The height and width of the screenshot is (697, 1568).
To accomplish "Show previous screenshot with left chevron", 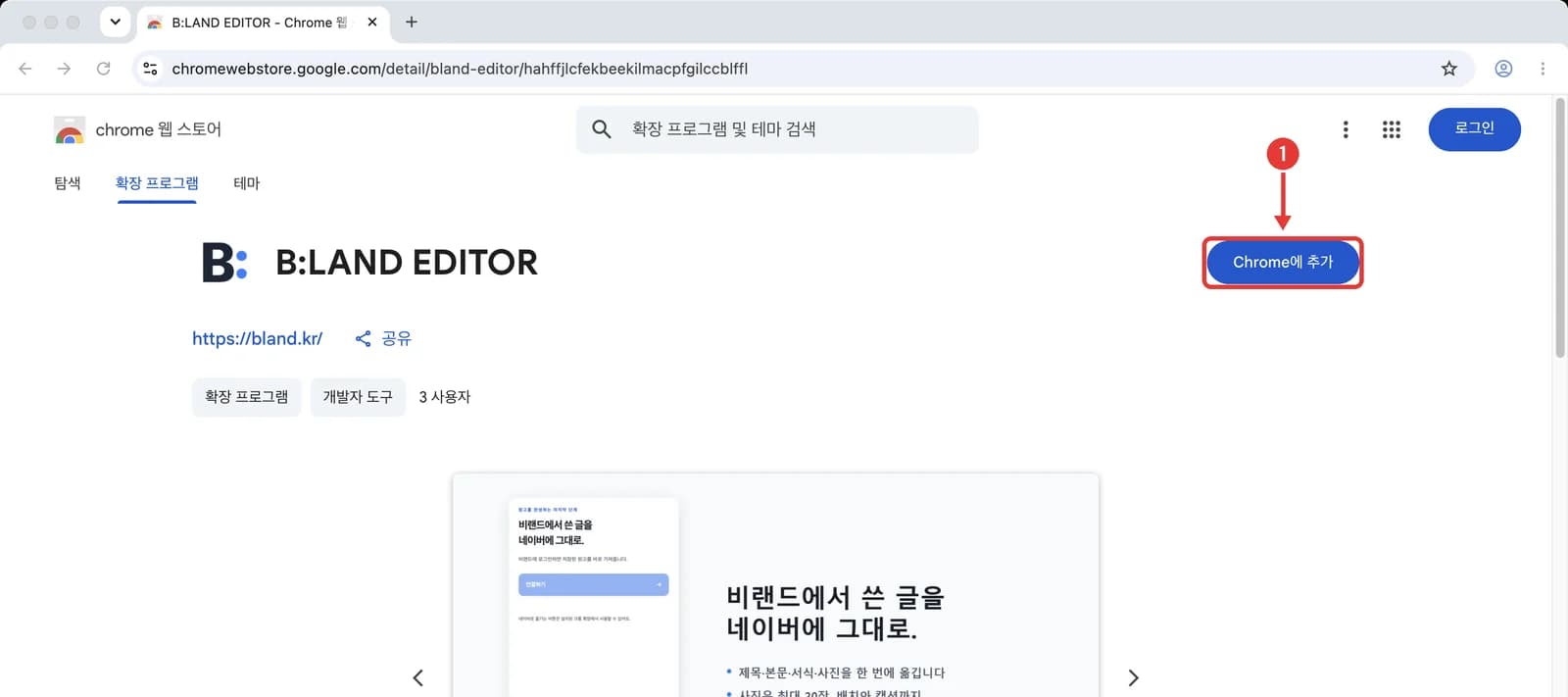I will (418, 677).
